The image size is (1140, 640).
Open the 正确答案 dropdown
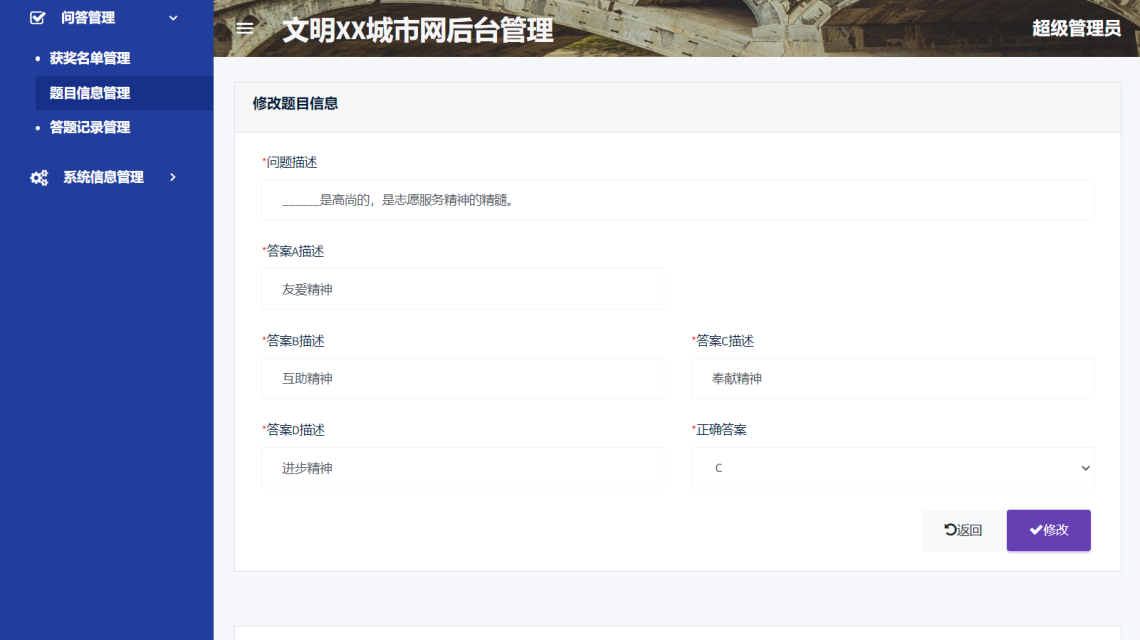892,467
